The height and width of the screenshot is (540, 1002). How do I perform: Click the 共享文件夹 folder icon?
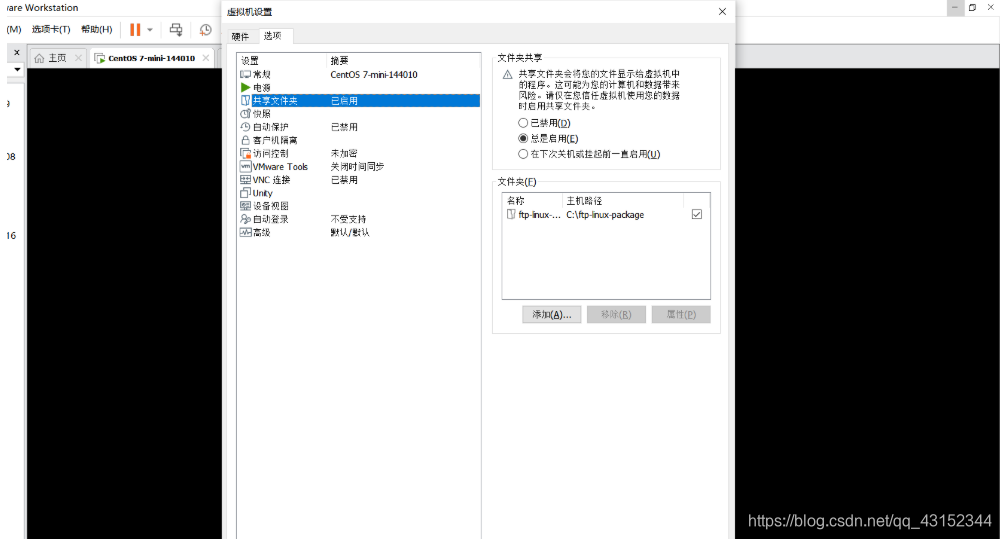coord(245,101)
